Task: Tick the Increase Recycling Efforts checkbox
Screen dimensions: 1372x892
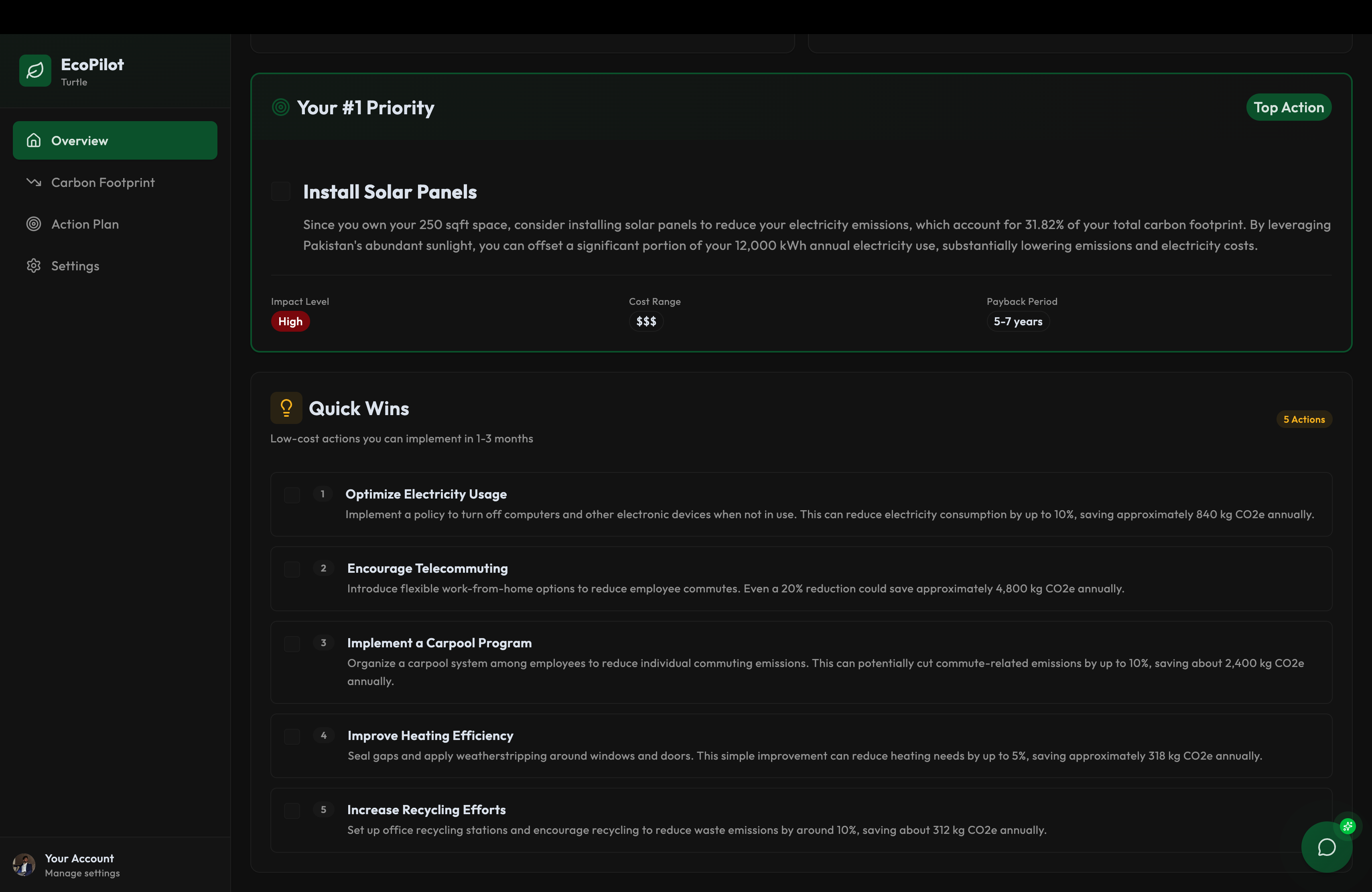Action: tap(292, 811)
